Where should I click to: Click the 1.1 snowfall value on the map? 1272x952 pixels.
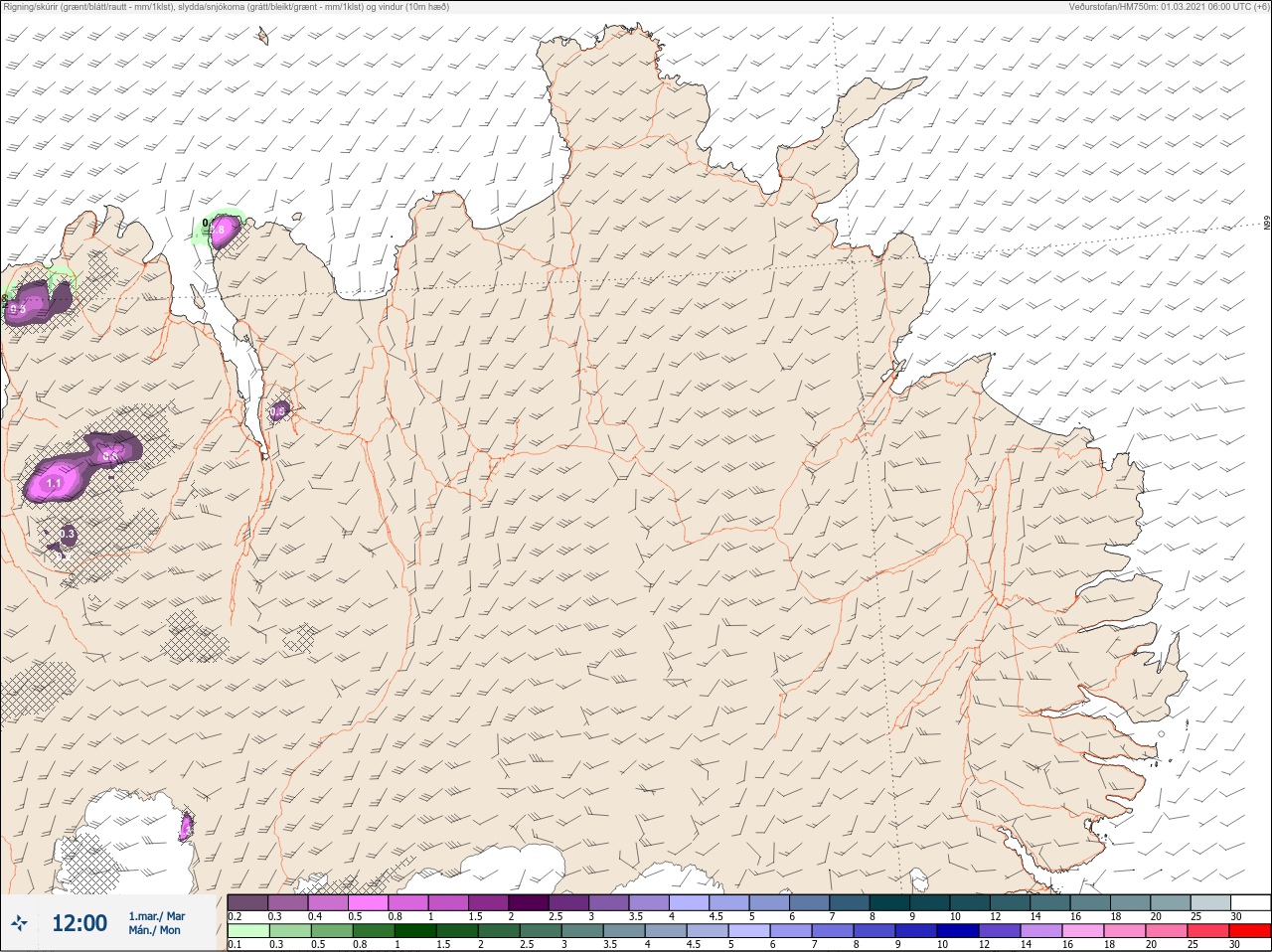pyautogui.click(x=55, y=483)
